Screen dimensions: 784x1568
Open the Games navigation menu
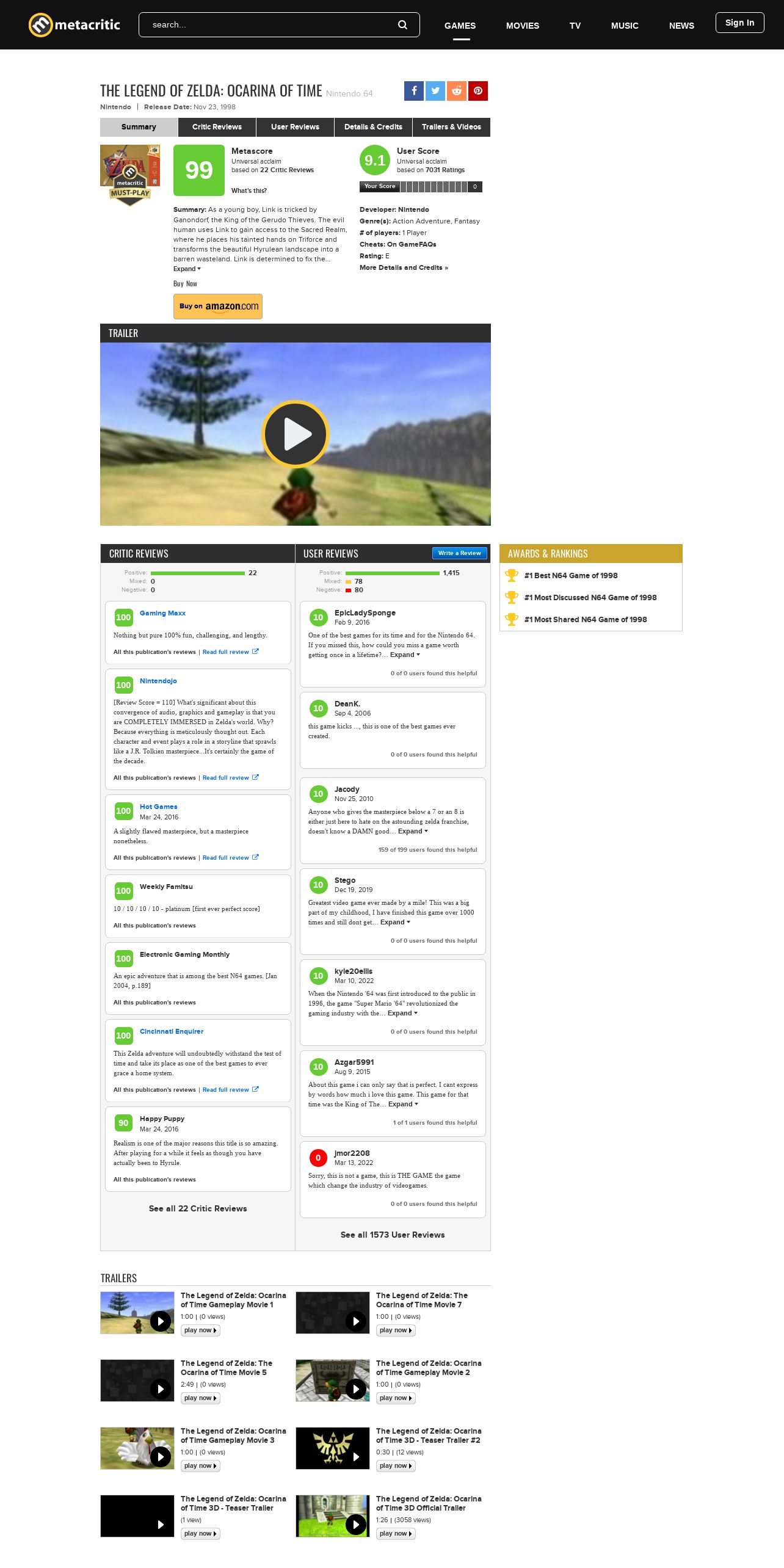pyautogui.click(x=460, y=26)
